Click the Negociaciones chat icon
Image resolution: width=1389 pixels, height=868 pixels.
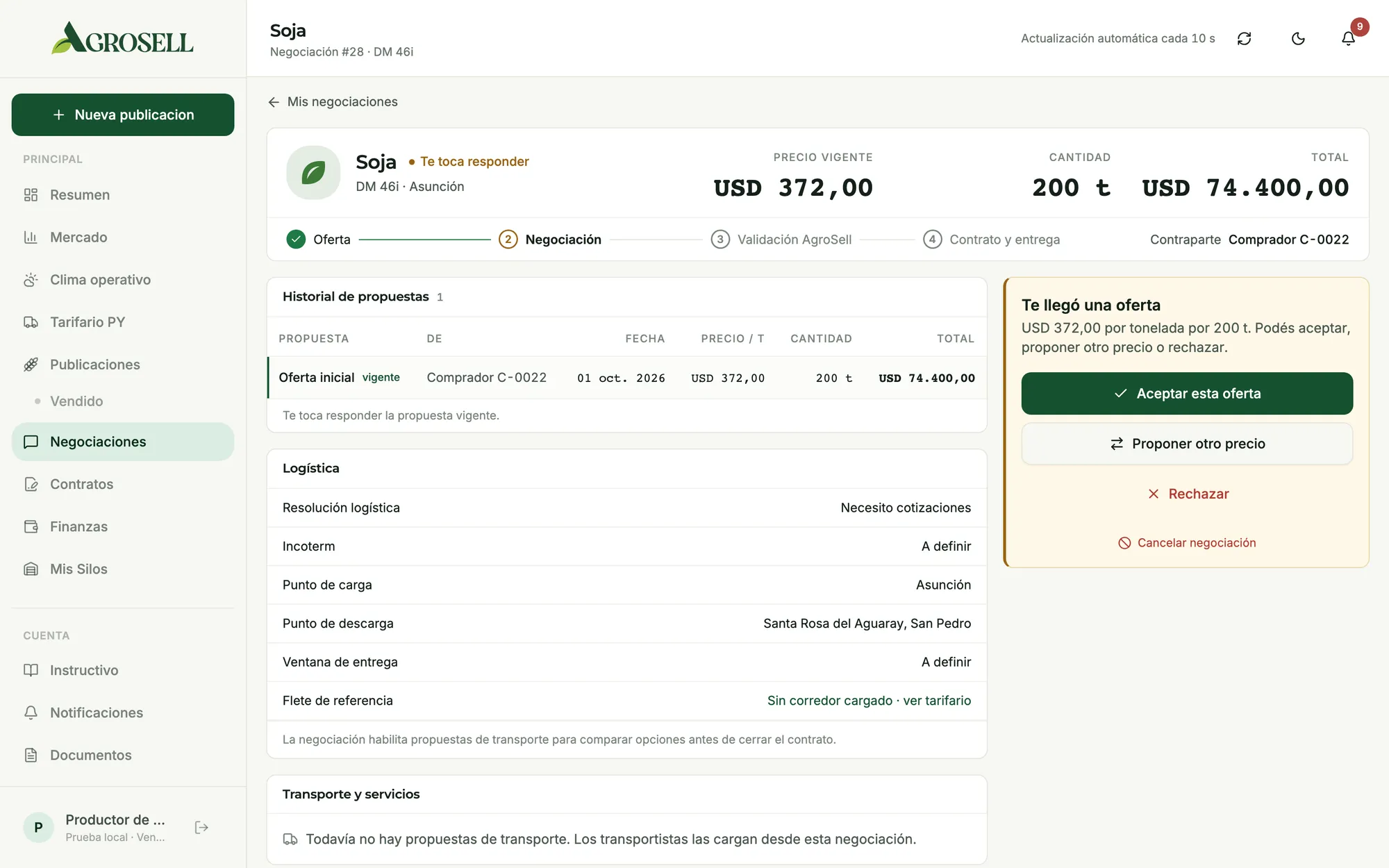coord(31,442)
